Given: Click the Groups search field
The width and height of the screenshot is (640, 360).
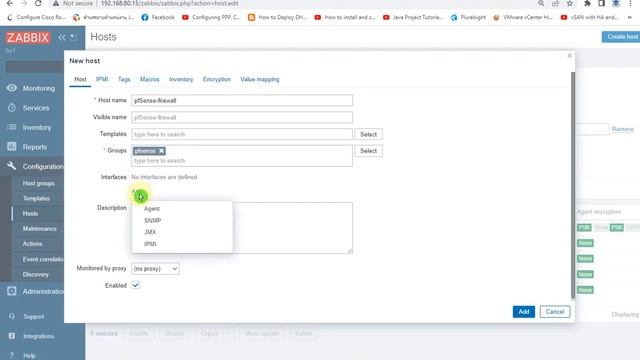Looking at the screenshot, I should pos(242,160).
